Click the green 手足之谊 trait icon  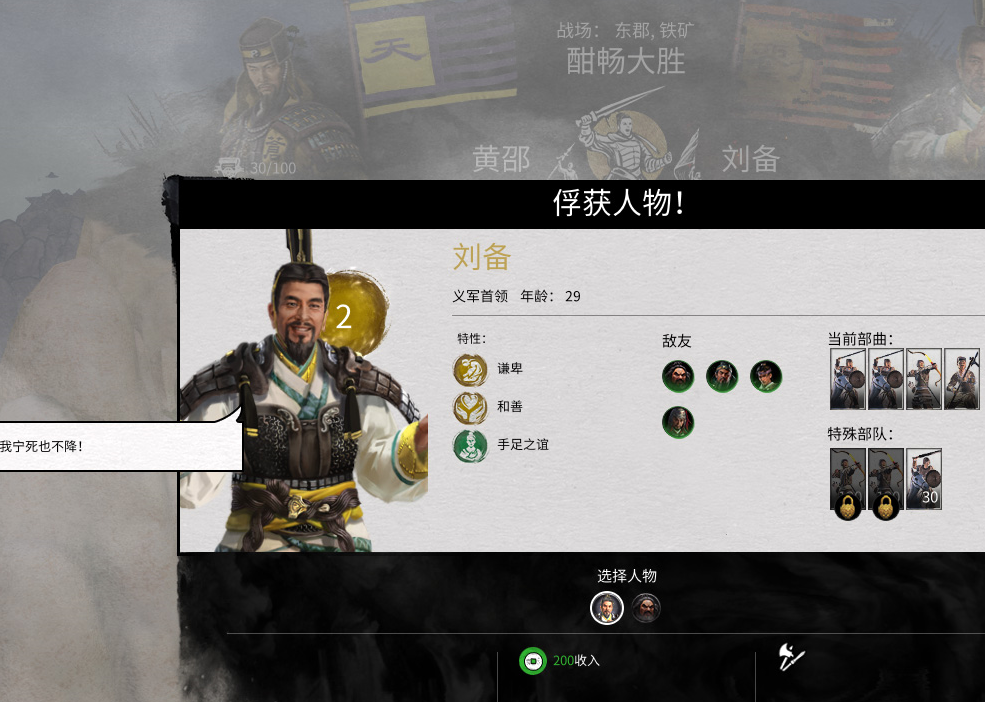[x=470, y=446]
